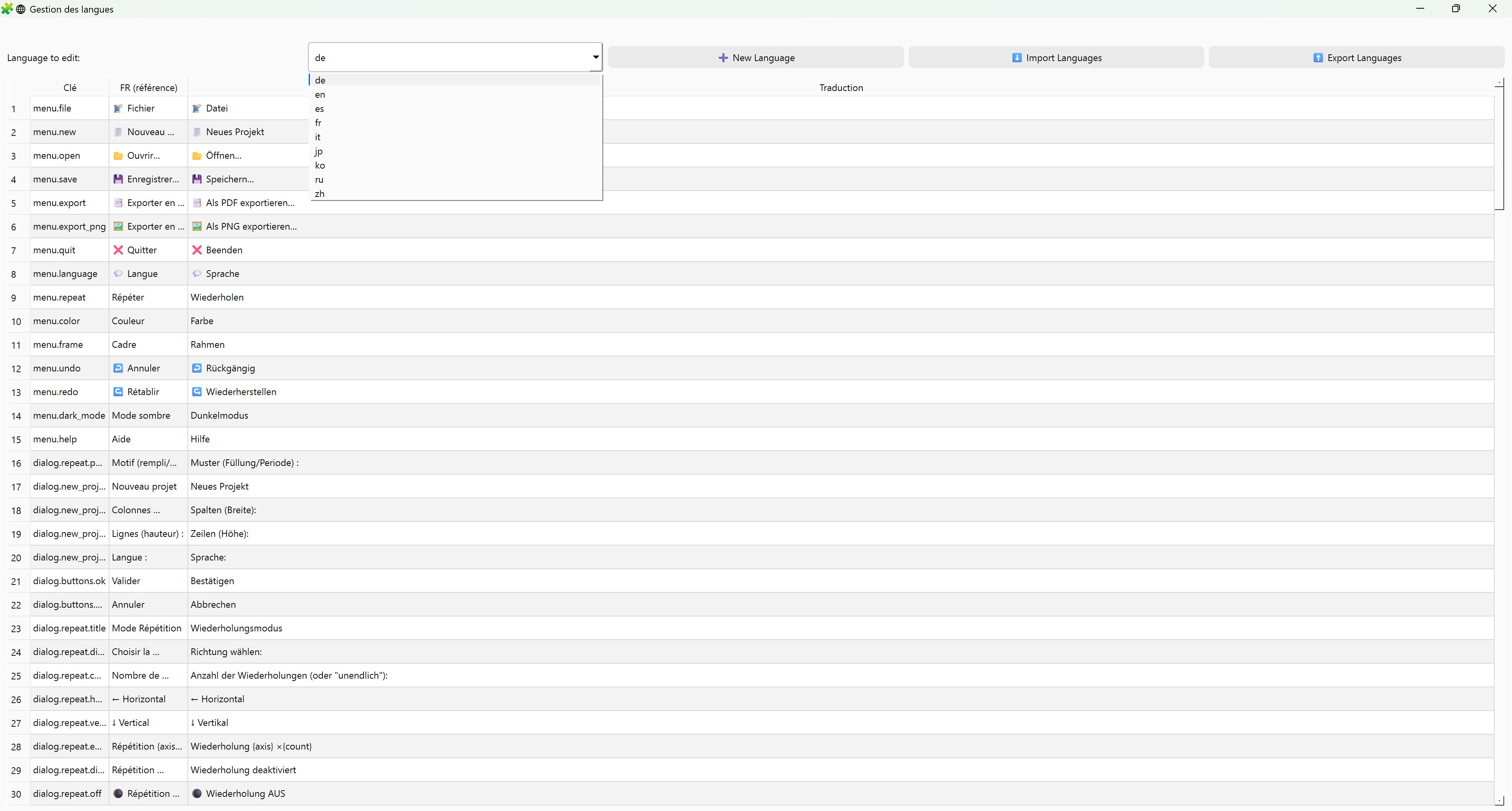Select fr from the open language dropdown
Screen dimensions: 1512x811
(318, 123)
